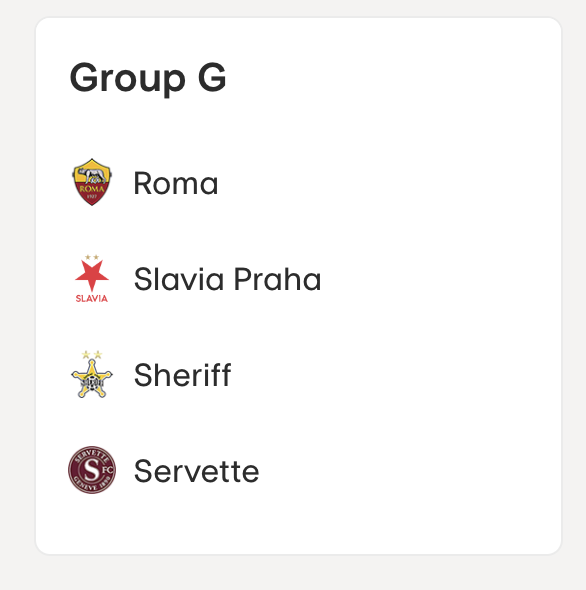586x590 pixels.
Task: Click the FC letters on Servette badge
Action: pos(107,470)
